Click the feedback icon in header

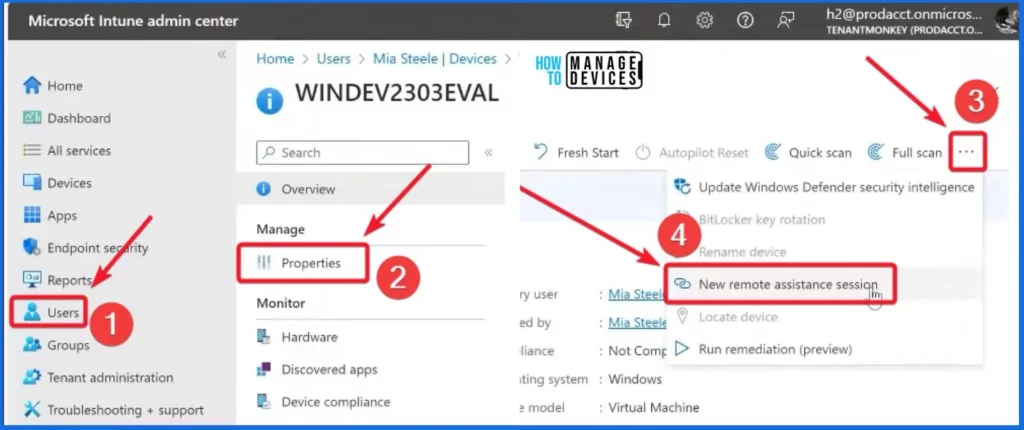click(786, 21)
